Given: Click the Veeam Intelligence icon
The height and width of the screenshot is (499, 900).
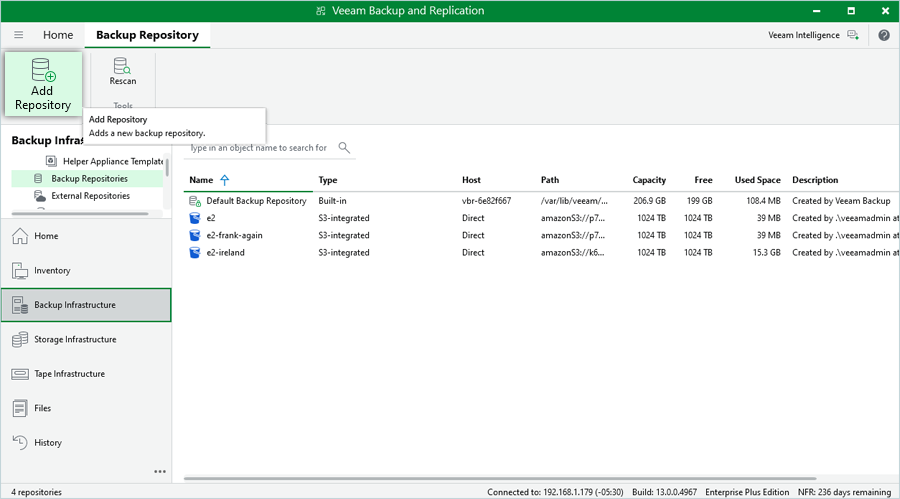Looking at the screenshot, I should point(852,35).
